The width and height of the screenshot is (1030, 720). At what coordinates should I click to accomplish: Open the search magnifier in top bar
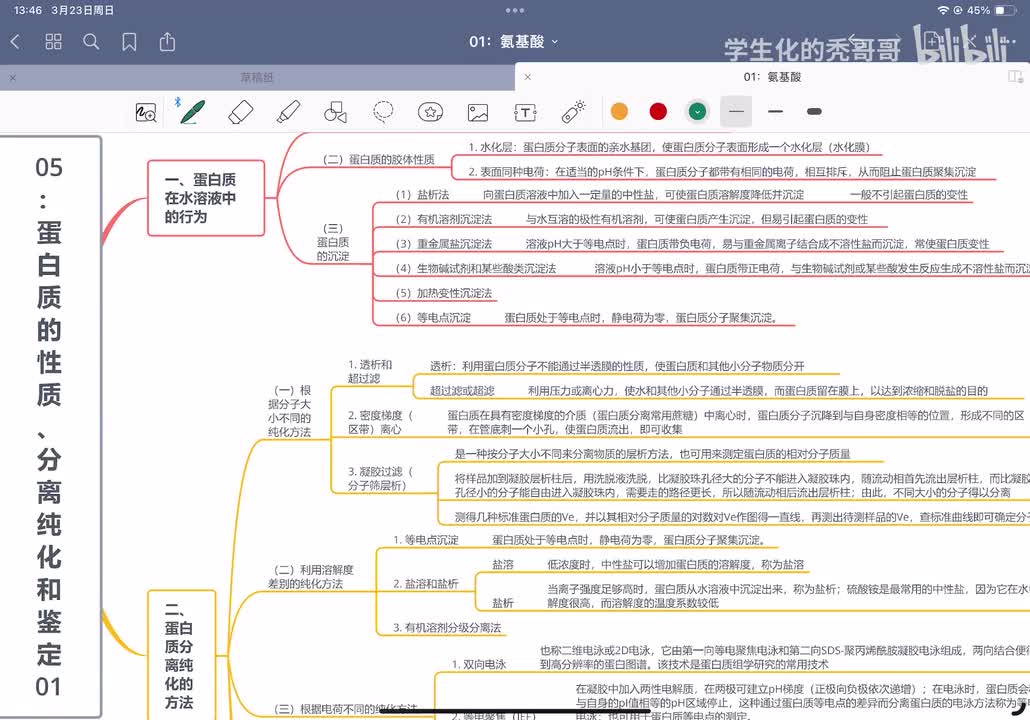point(91,42)
